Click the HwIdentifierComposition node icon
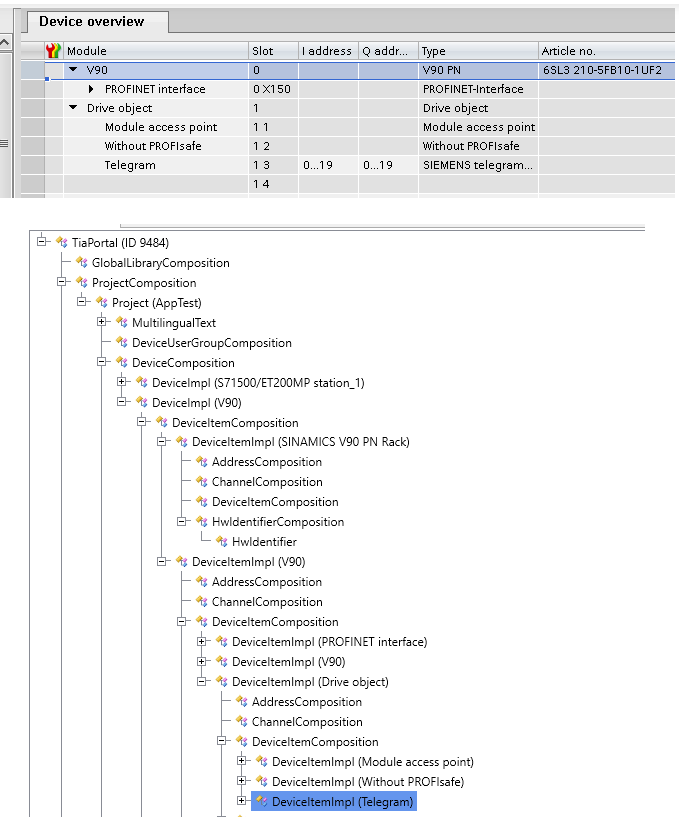 coord(202,521)
